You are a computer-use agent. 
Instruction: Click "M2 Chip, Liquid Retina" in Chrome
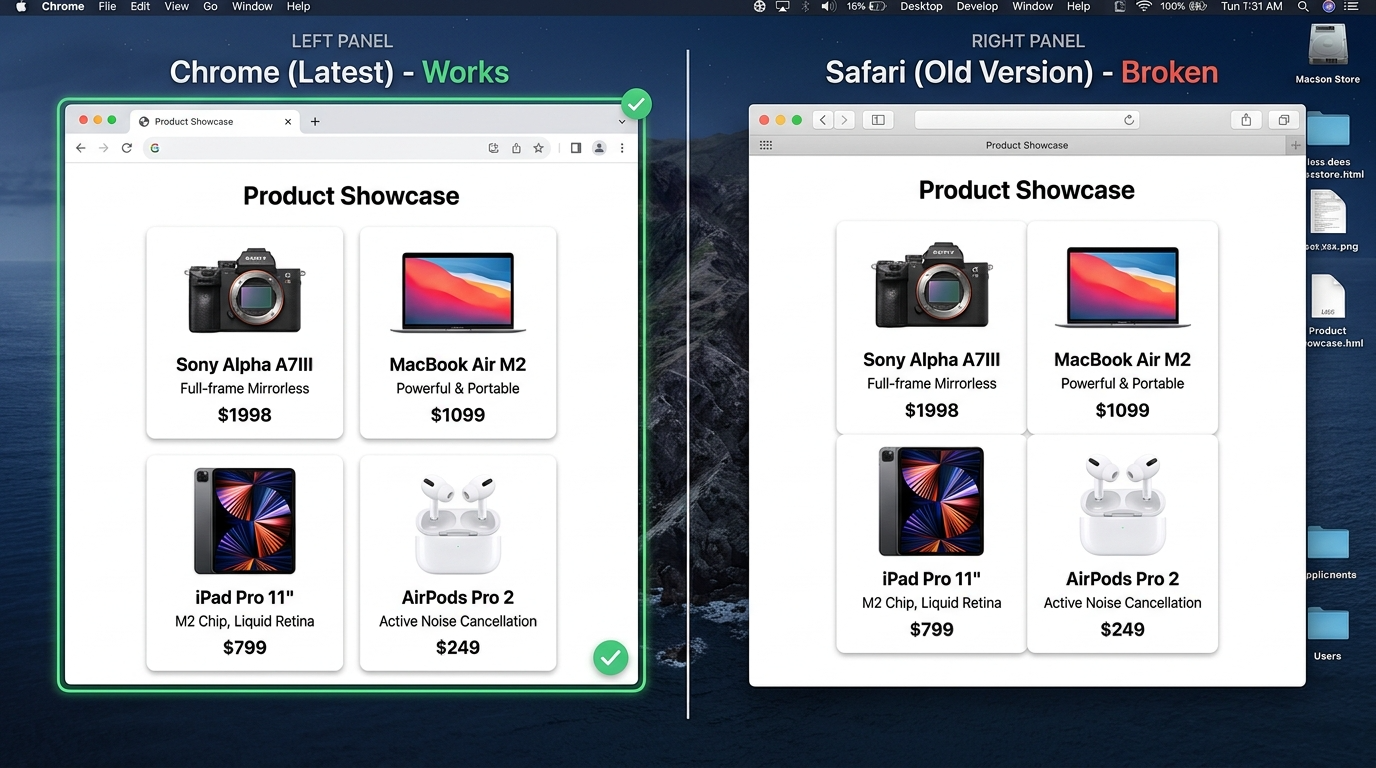coord(245,621)
